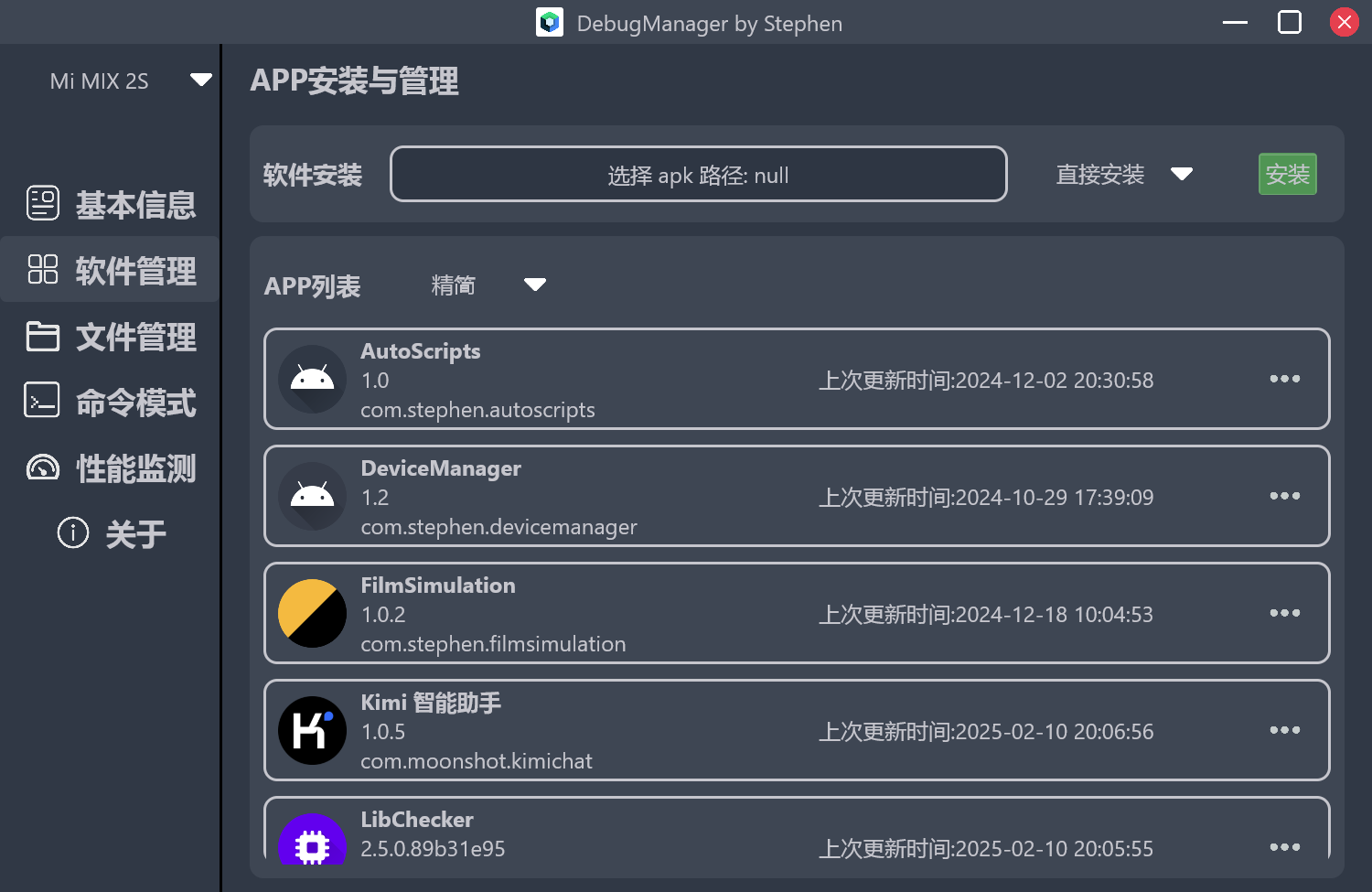Click the 选择 apk 路径 input field

pos(698,174)
